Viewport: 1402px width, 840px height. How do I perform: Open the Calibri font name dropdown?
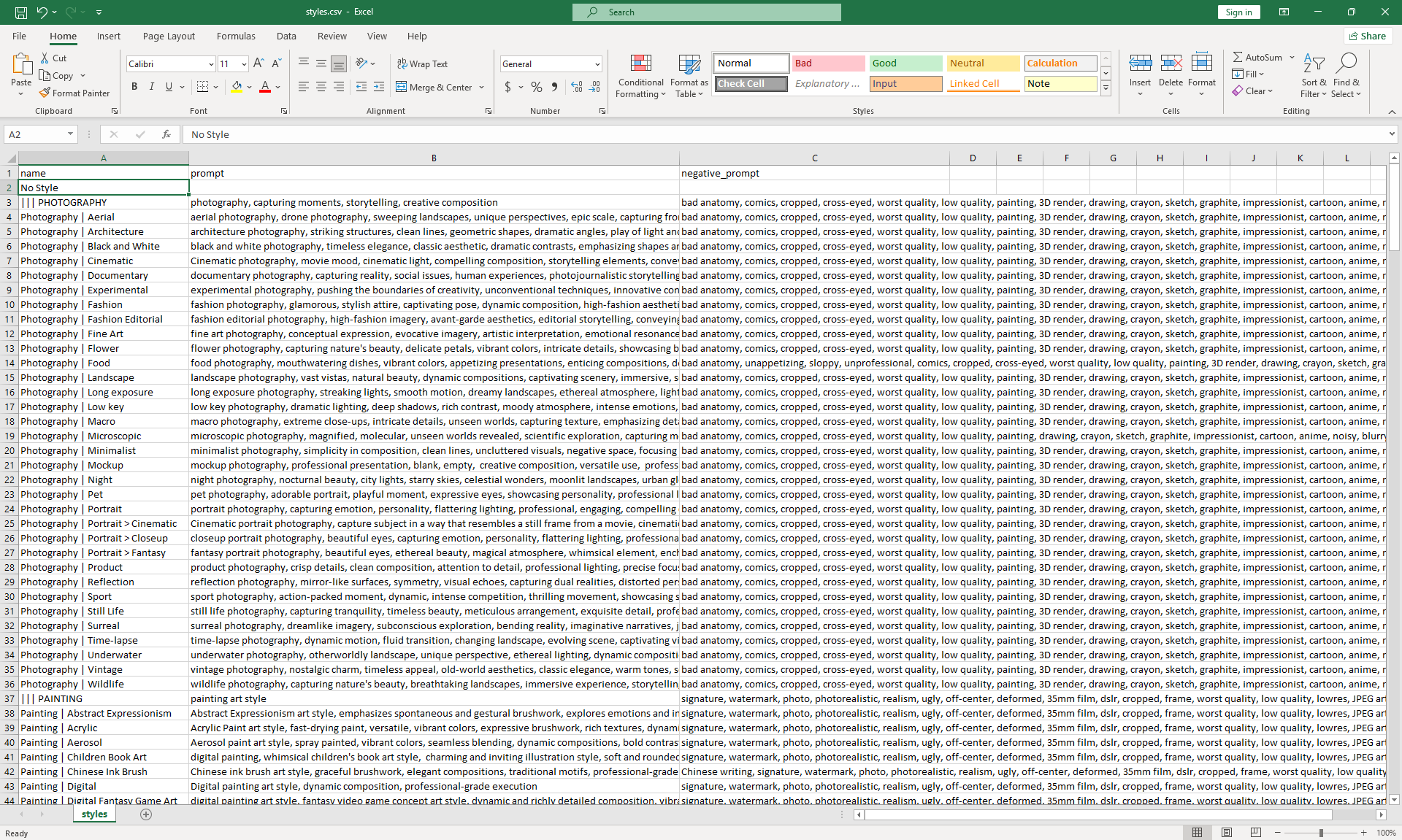coord(211,64)
